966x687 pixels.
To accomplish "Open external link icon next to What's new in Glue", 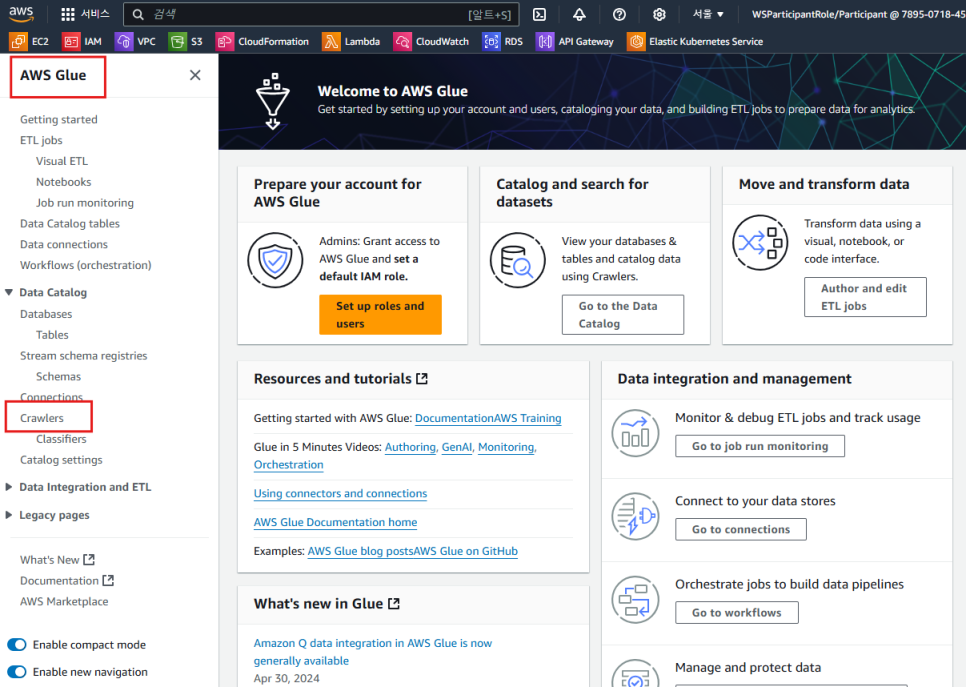I will [394, 603].
